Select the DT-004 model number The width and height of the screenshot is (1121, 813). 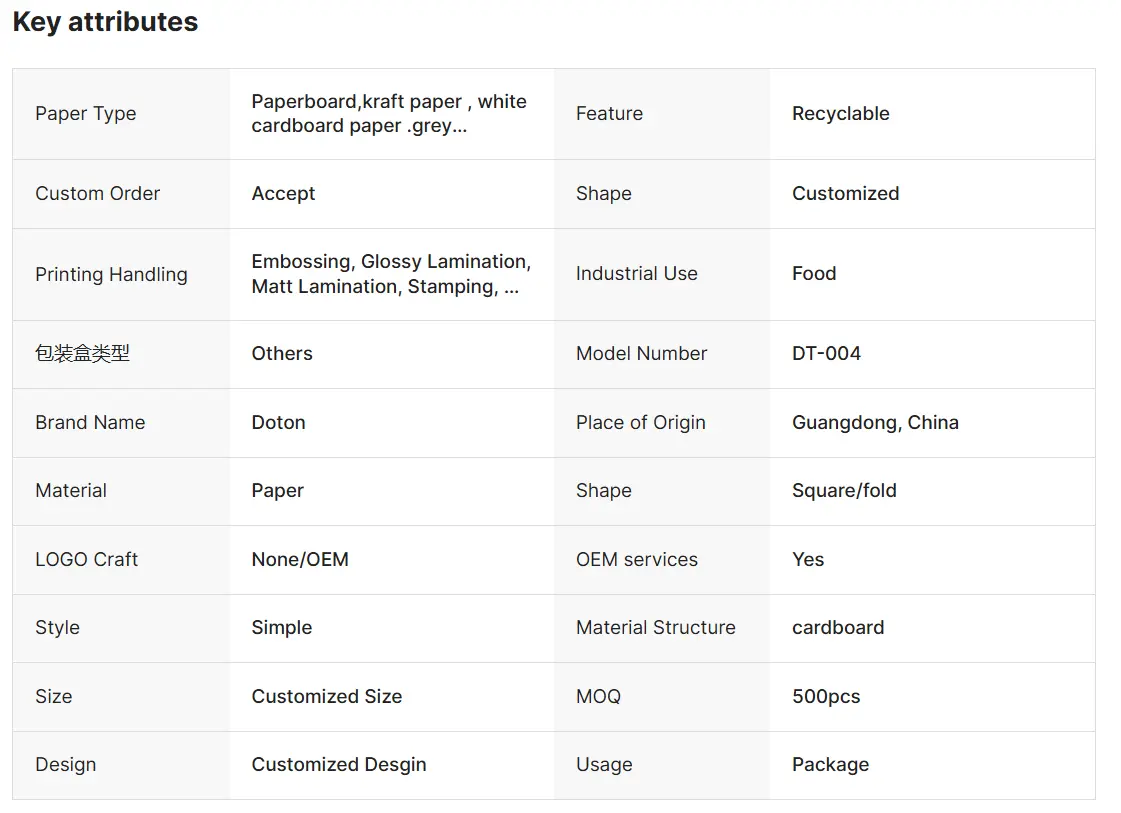pos(826,354)
